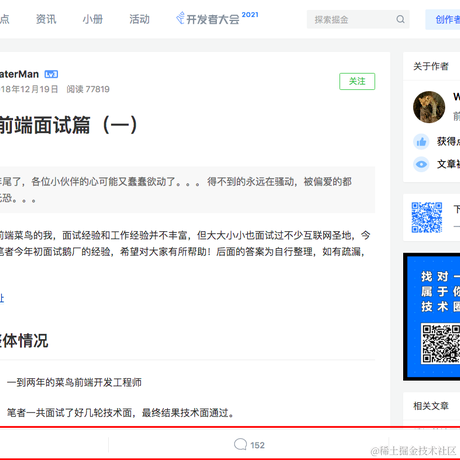Click the 相关文章 section heading
Viewport: 460px width, 460px height.
point(431,406)
